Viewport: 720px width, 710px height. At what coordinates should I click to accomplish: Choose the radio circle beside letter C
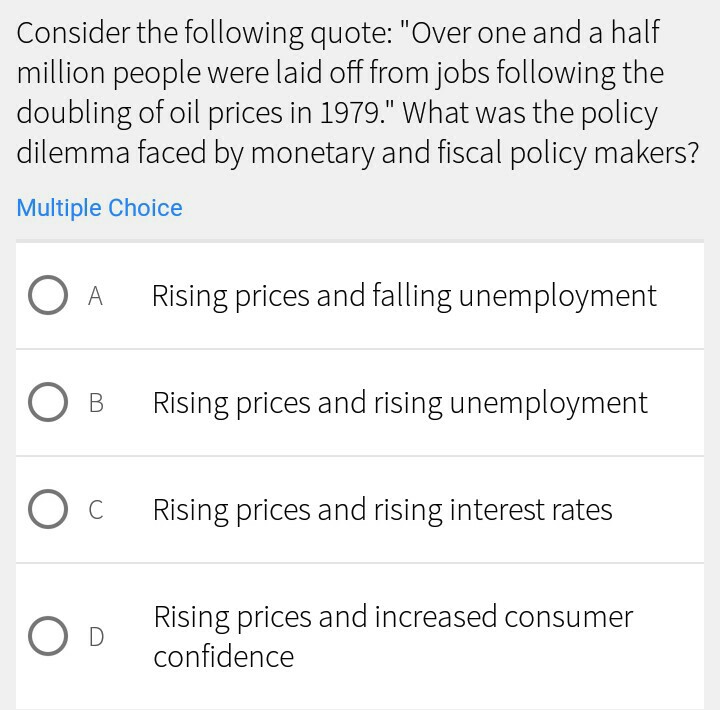[x=48, y=510]
